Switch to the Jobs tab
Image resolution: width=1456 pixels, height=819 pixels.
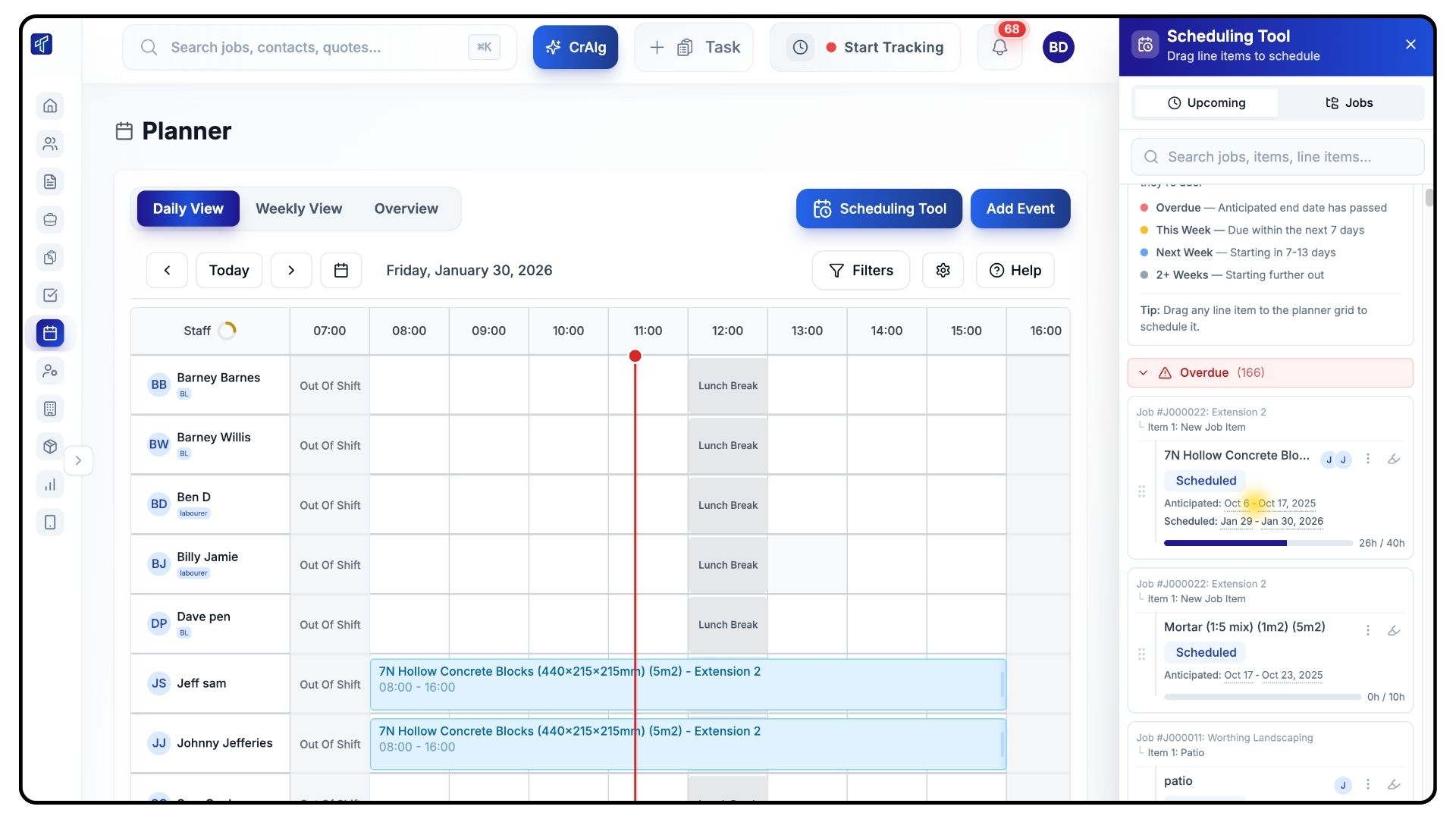tap(1349, 103)
